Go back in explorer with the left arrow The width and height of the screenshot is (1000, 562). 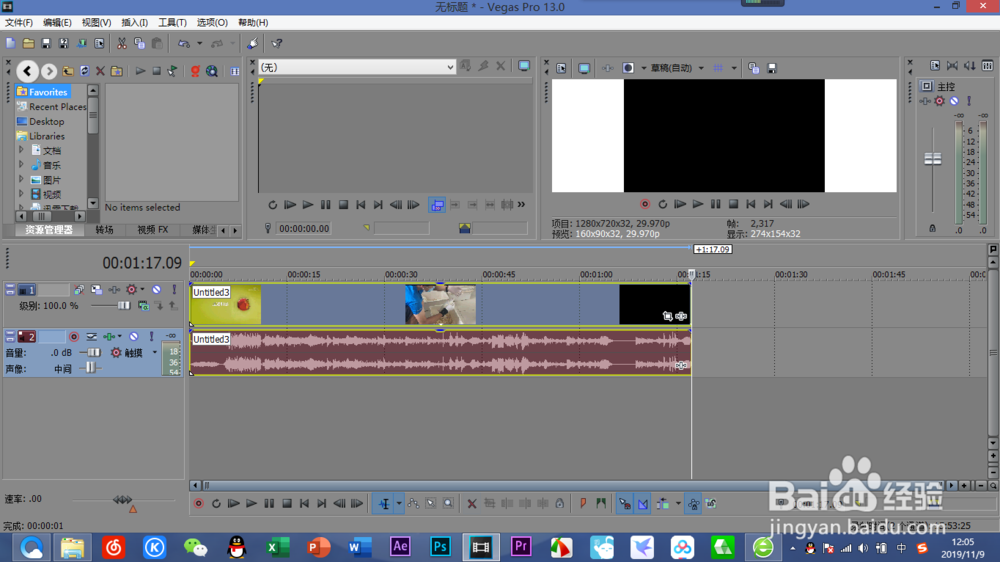(x=27, y=71)
